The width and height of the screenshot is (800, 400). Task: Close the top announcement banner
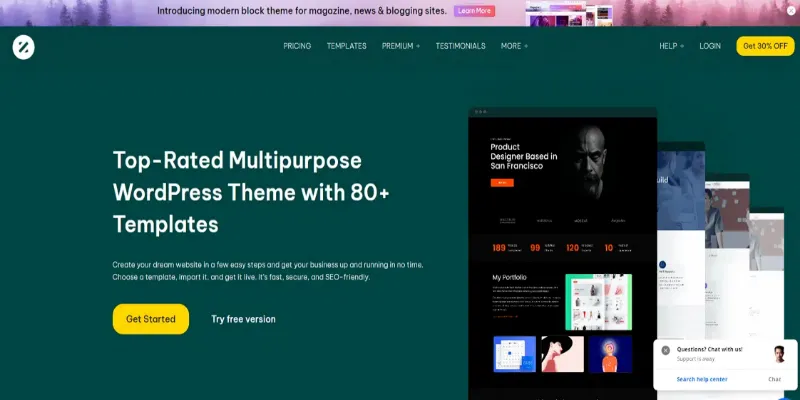click(791, 11)
